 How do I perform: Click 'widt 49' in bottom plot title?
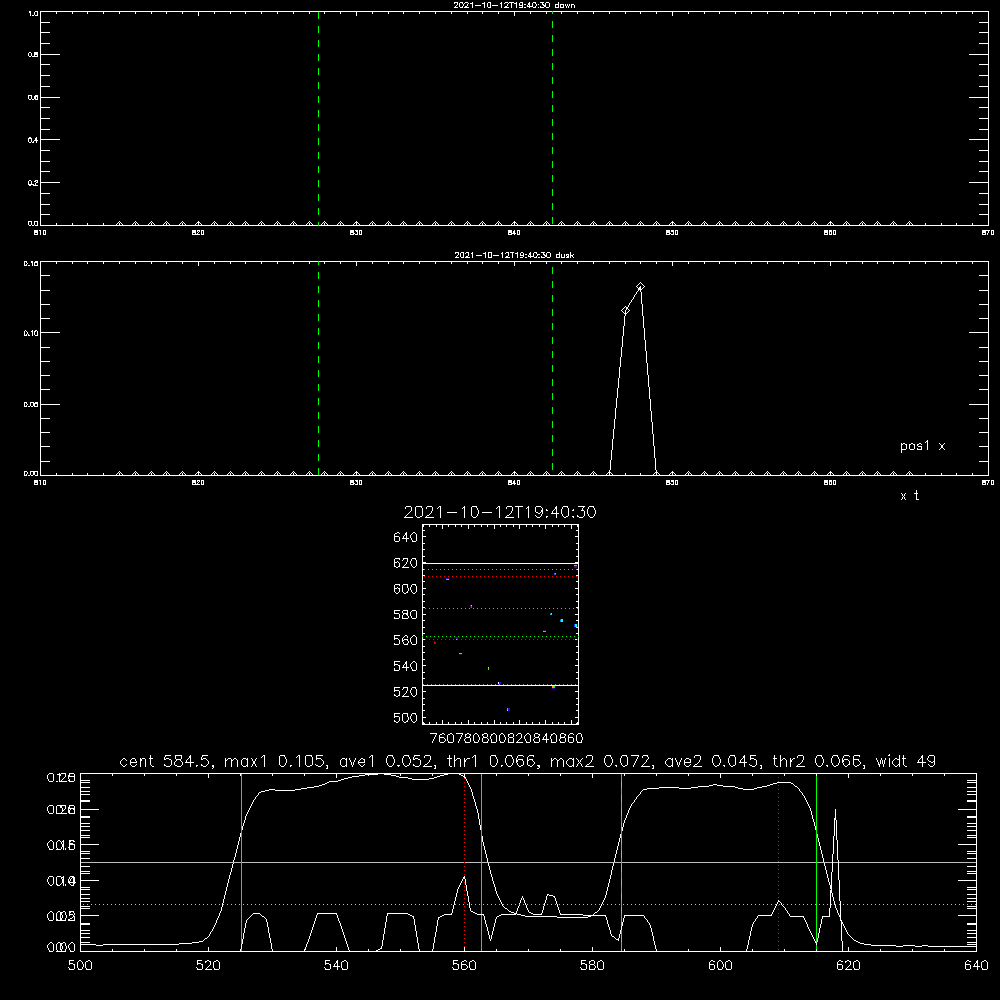[x=906, y=761]
